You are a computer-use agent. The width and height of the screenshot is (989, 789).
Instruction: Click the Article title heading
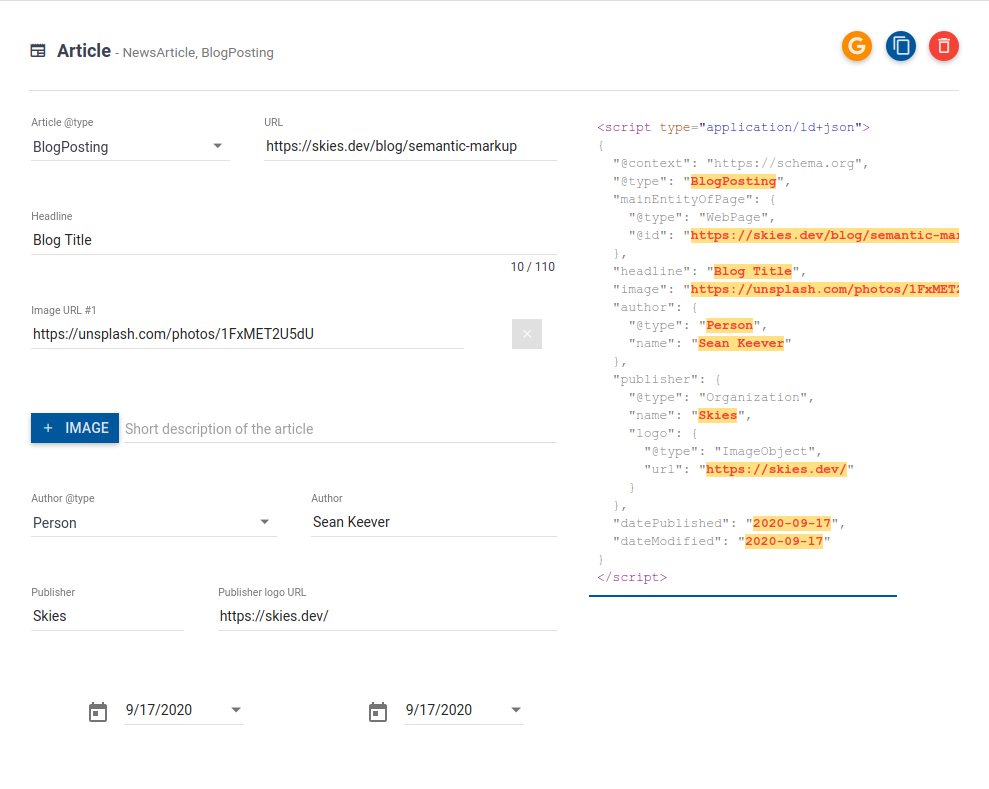pyautogui.click(x=84, y=50)
